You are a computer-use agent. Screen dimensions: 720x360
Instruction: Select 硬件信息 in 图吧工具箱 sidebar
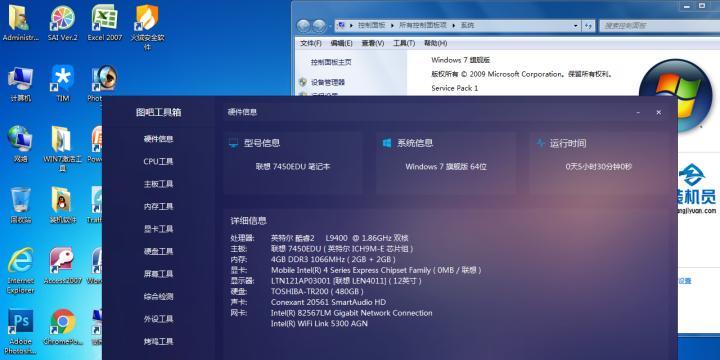158,139
